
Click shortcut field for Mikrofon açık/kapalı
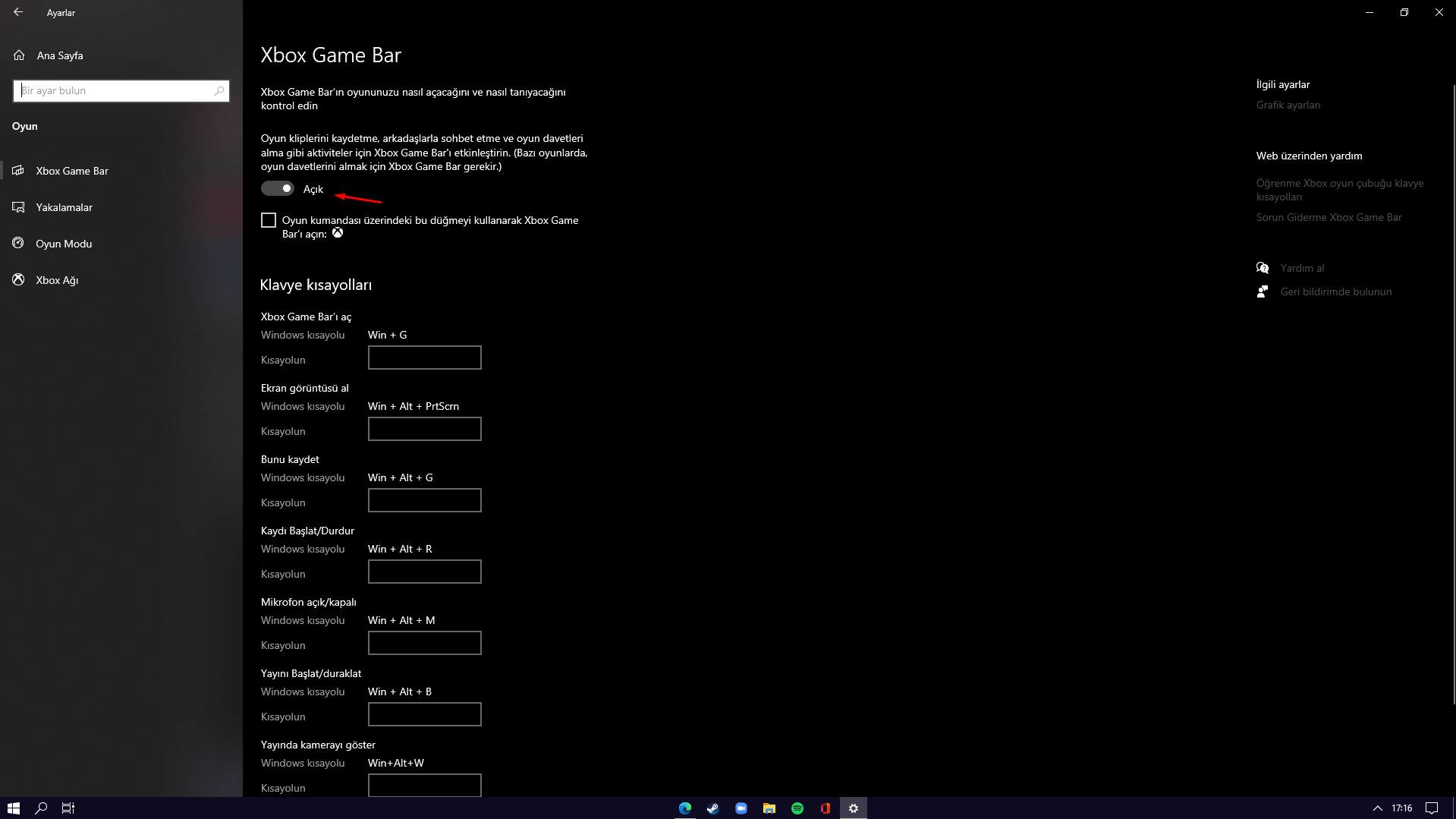tap(425, 643)
